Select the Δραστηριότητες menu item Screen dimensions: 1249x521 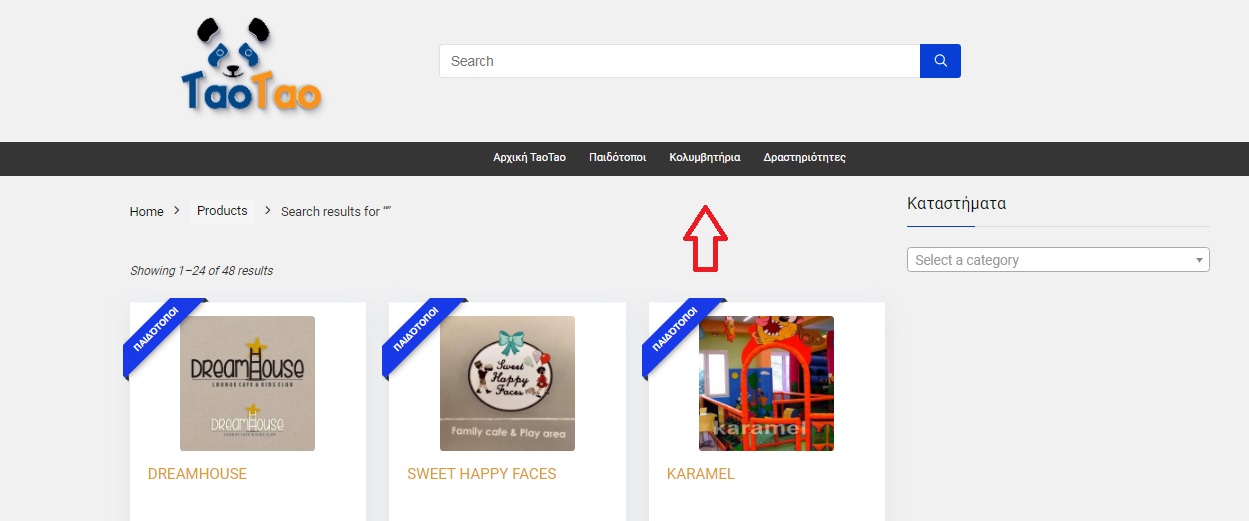(x=805, y=158)
